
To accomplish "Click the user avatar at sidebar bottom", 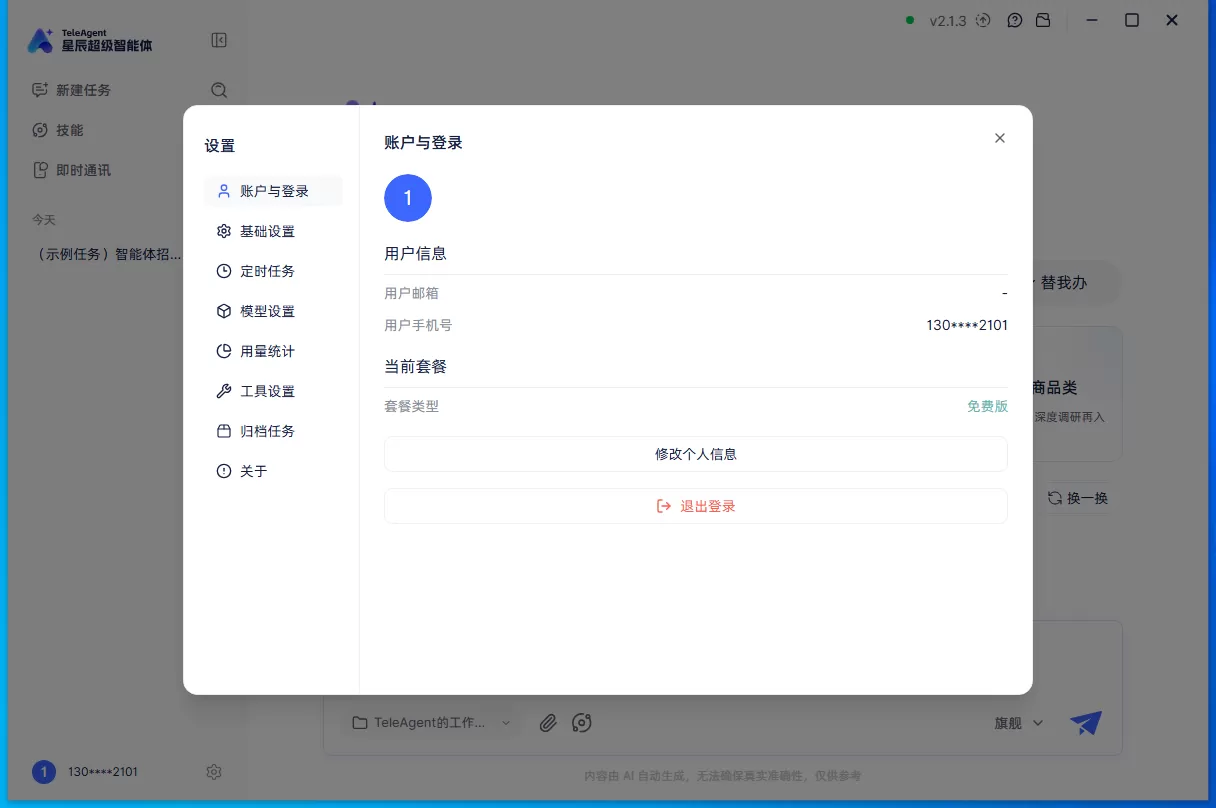I will [44, 772].
